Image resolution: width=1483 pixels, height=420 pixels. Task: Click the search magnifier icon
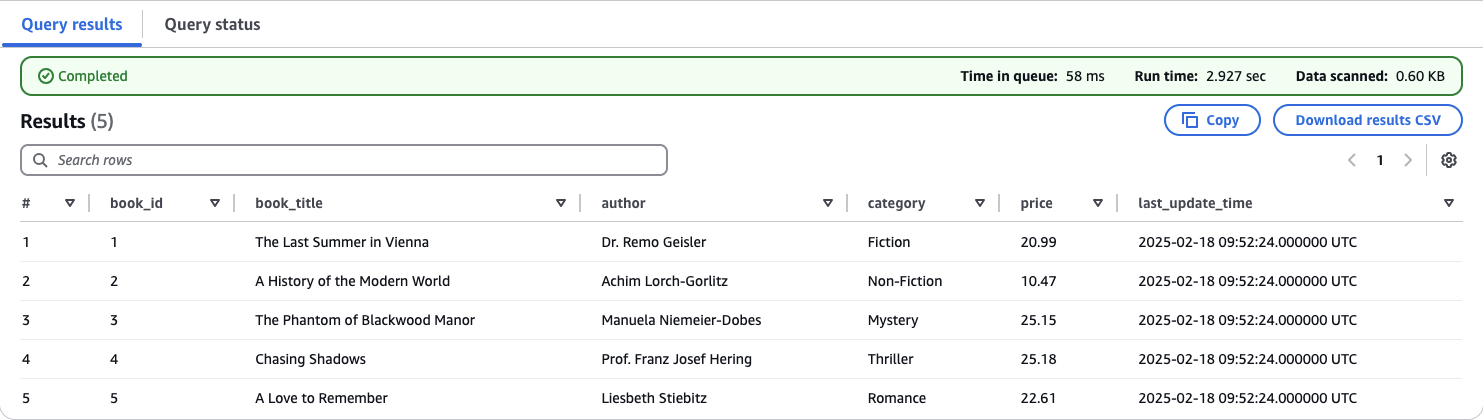point(41,160)
